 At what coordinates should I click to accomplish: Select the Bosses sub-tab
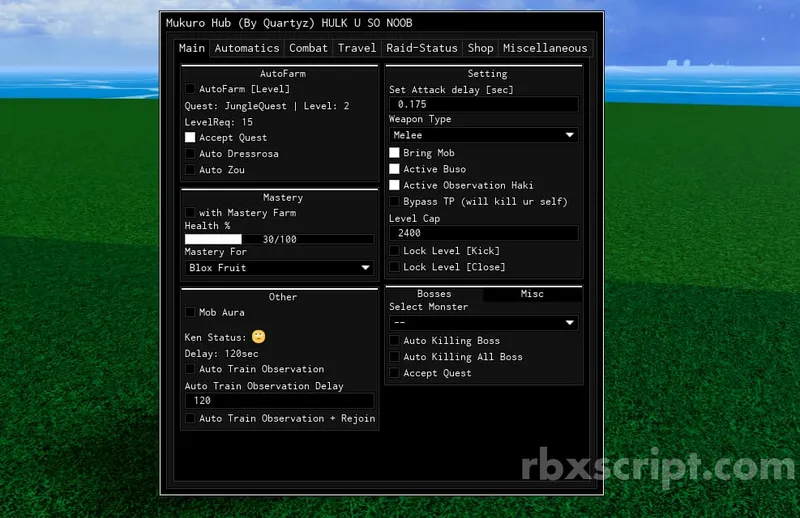click(x=434, y=294)
